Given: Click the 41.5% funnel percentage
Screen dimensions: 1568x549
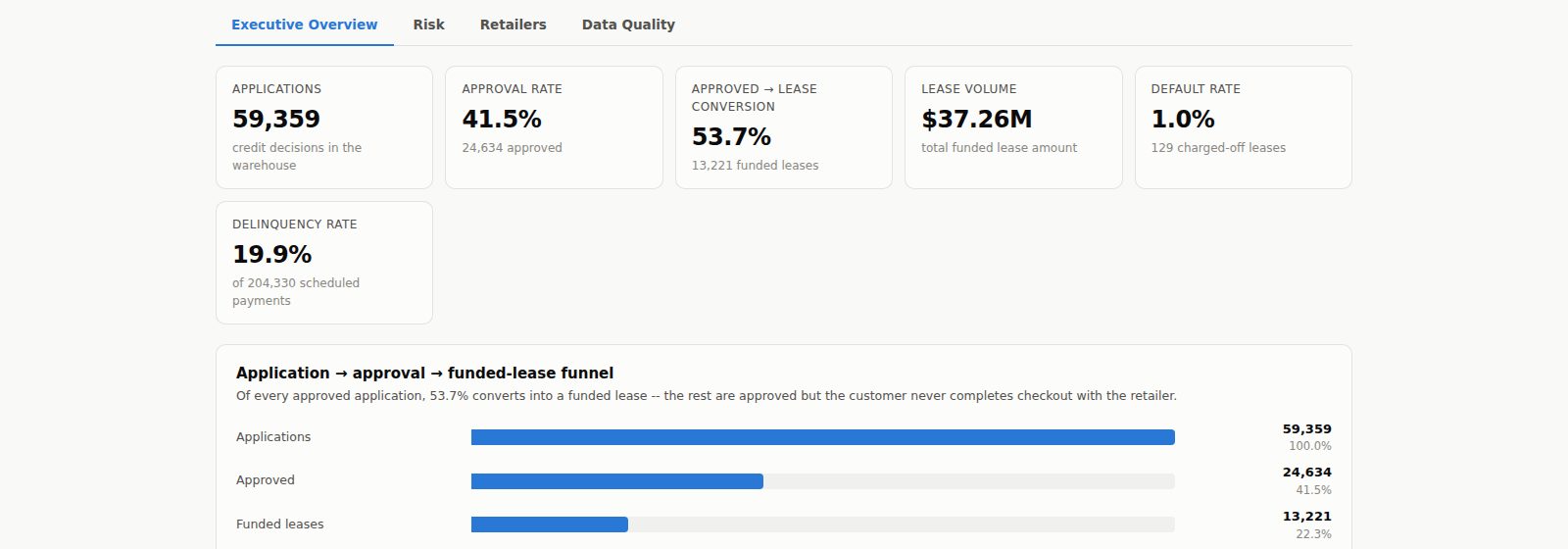Looking at the screenshot, I should tap(1313, 490).
